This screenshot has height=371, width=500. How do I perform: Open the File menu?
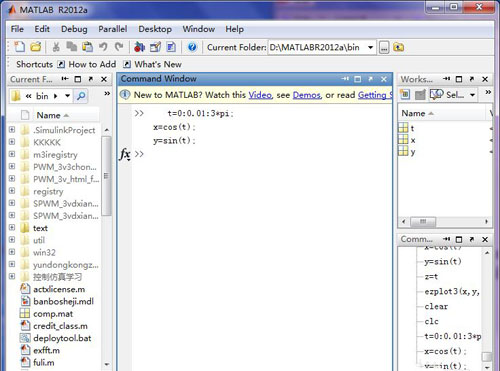pos(17,29)
